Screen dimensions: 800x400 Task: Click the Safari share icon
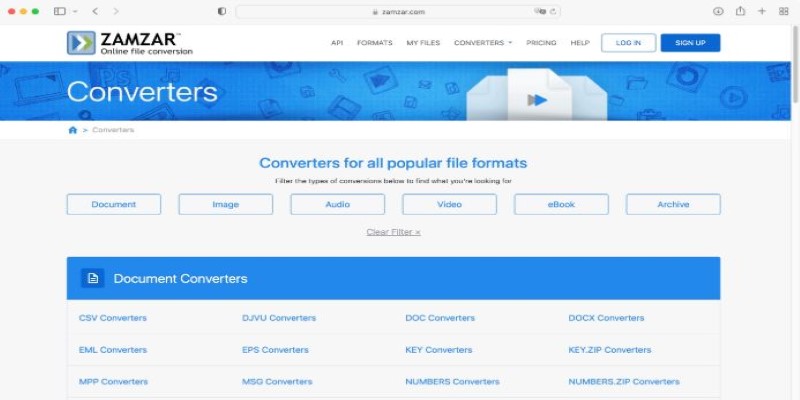(x=740, y=11)
